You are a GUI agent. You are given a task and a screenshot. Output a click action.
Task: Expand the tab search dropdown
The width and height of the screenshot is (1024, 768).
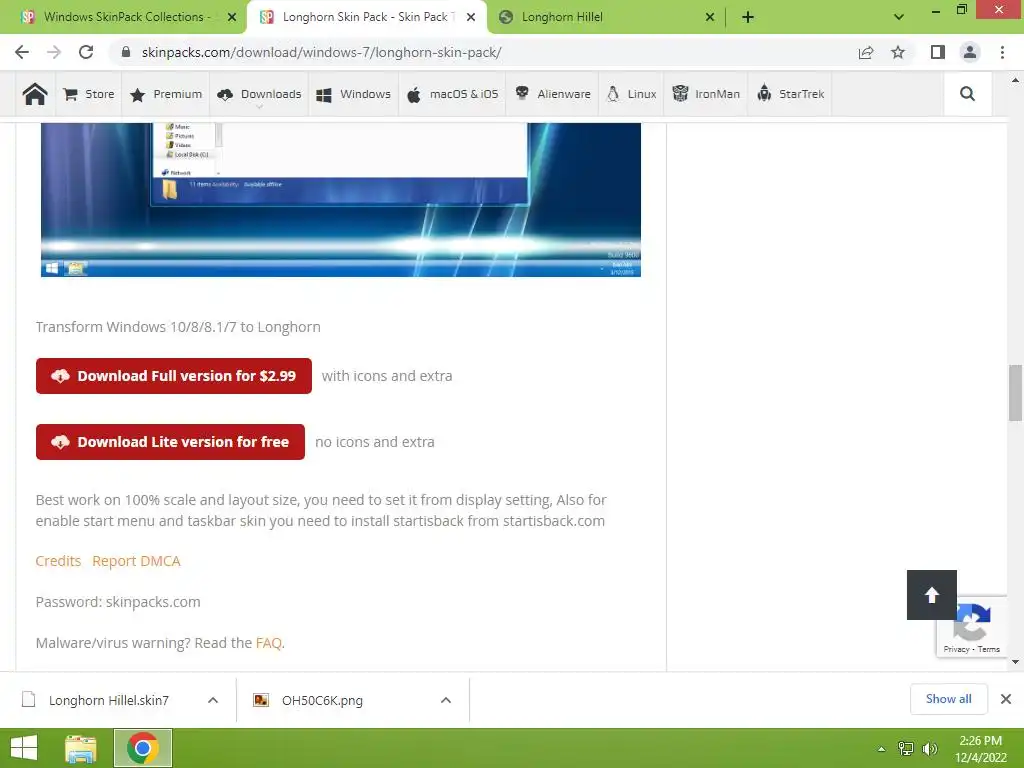tap(899, 17)
